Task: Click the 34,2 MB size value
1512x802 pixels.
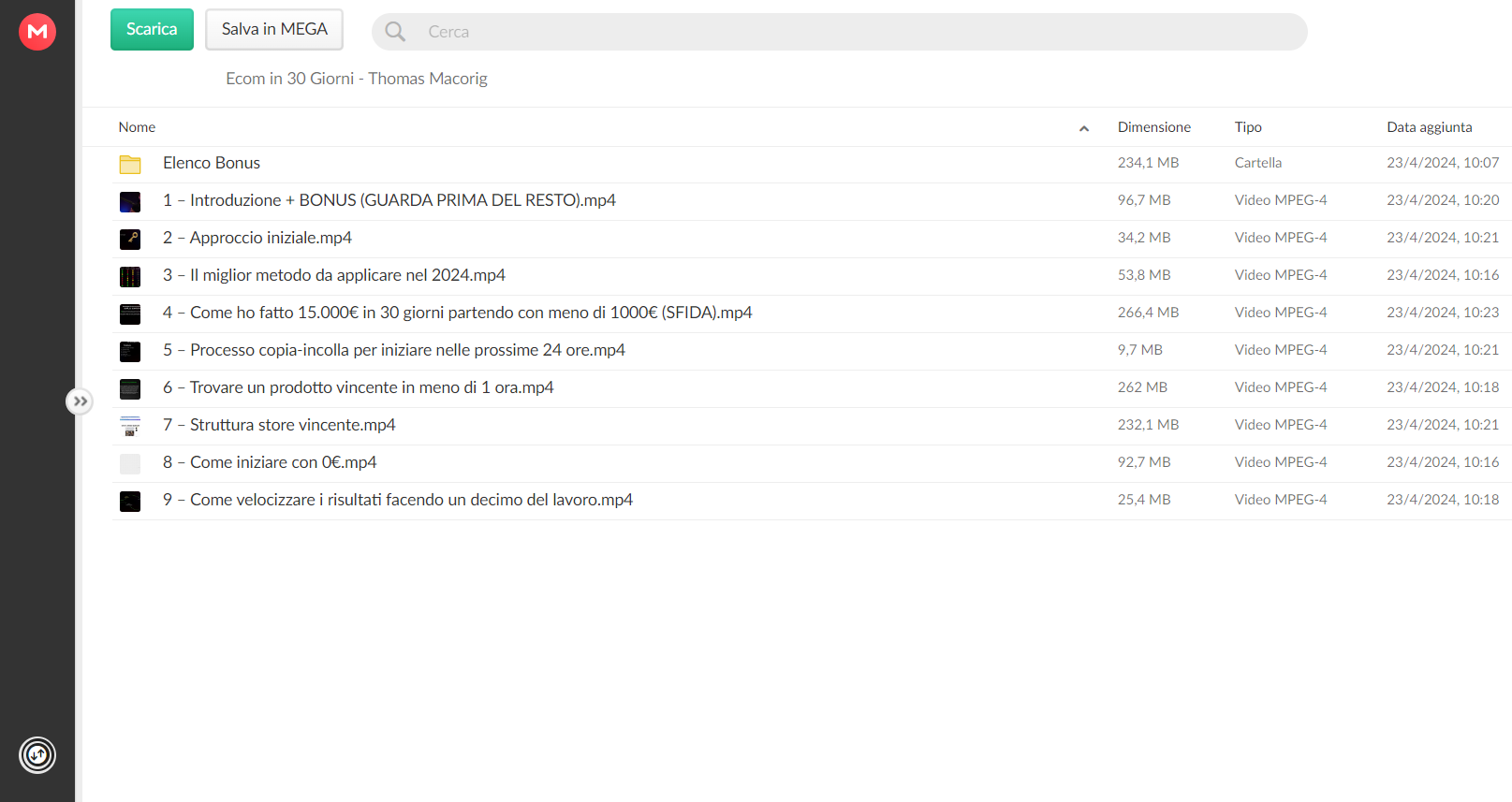Action: click(1144, 238)
